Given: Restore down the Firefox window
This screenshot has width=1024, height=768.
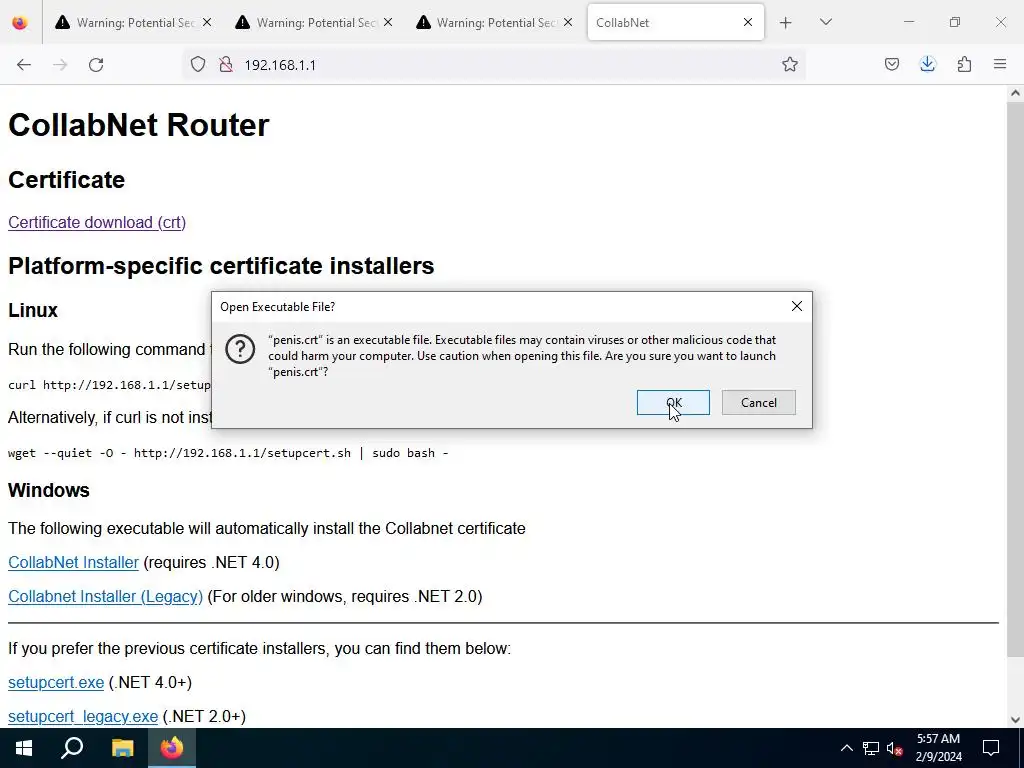Looking at the screenshot, I should 955,22.
